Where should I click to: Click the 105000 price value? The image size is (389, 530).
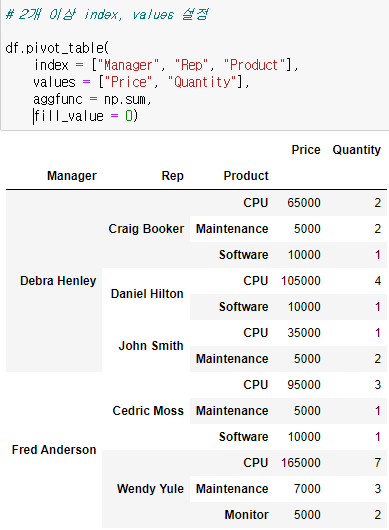(301, 281)
